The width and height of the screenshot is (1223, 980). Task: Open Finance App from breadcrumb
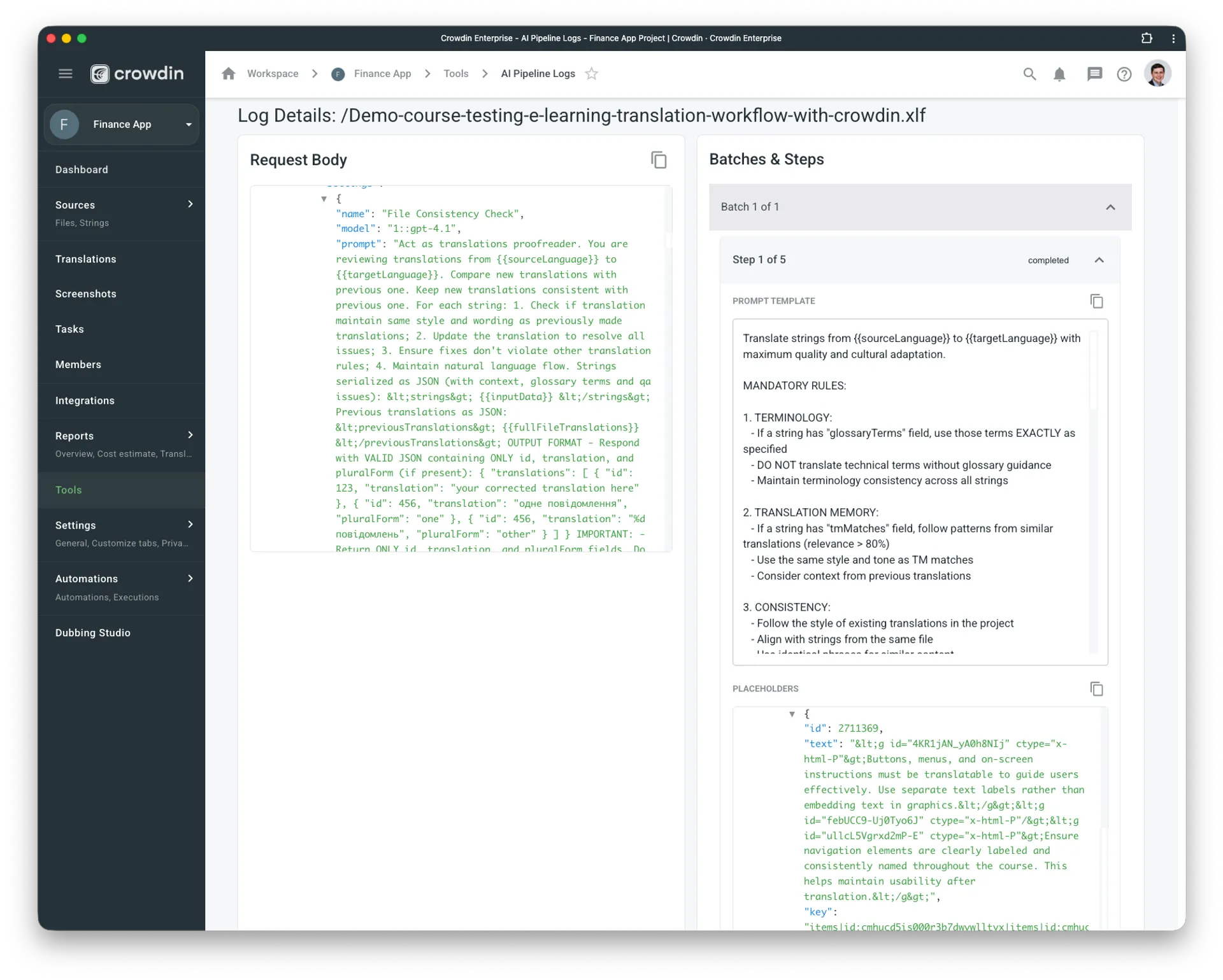pos(382,74)
